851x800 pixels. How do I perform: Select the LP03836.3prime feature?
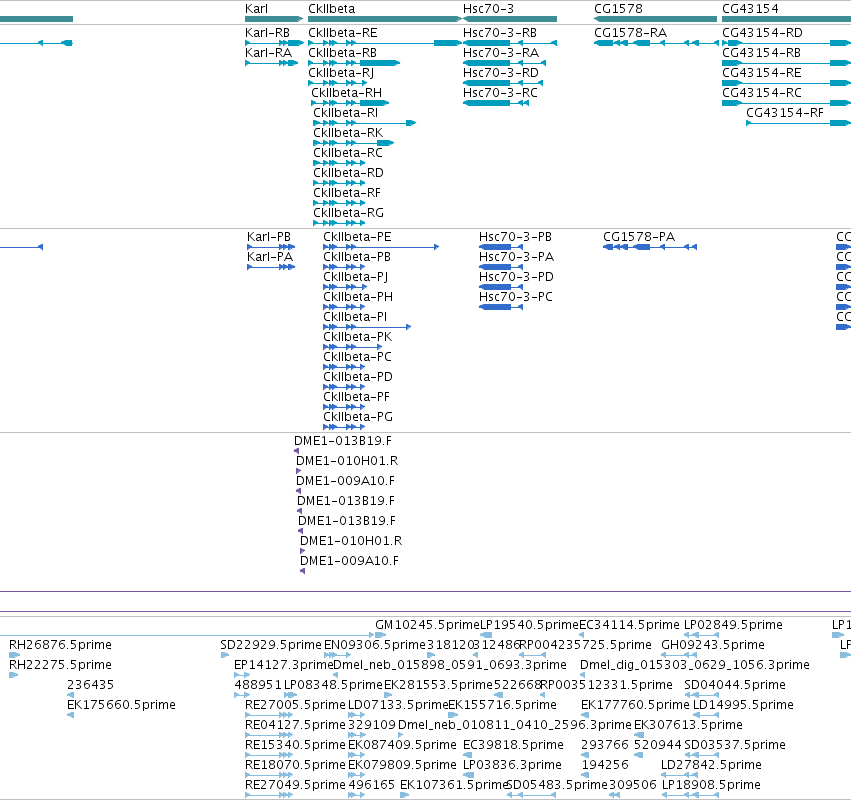(x=512, y=766)
